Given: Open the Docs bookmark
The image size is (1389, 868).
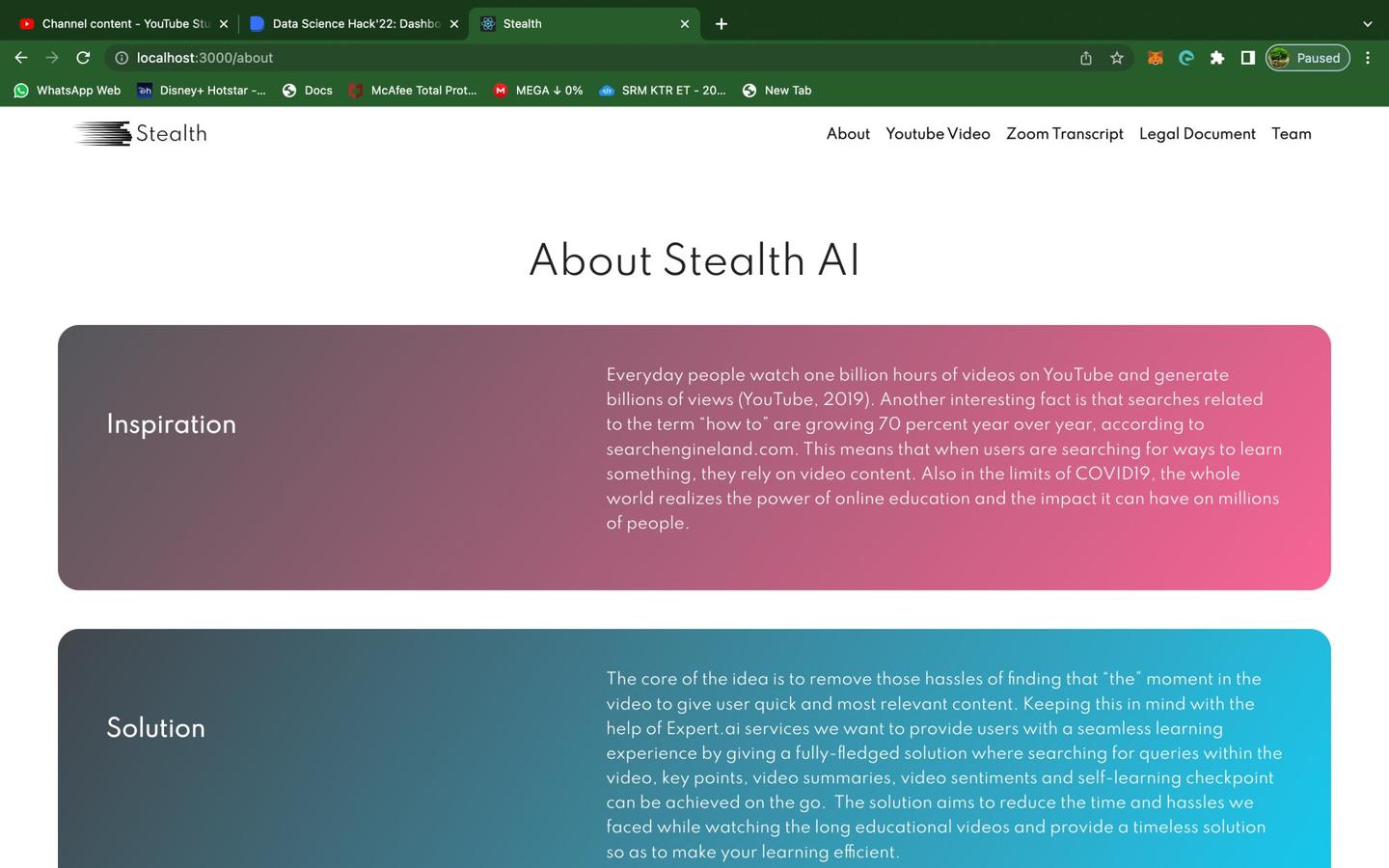Looking at the screenshot, I should [307, 90].
